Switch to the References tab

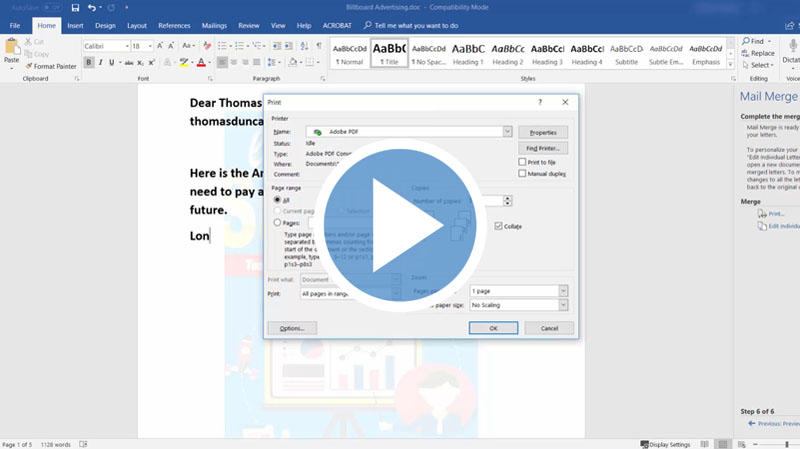pyautogui.click(x=174, y=25)
